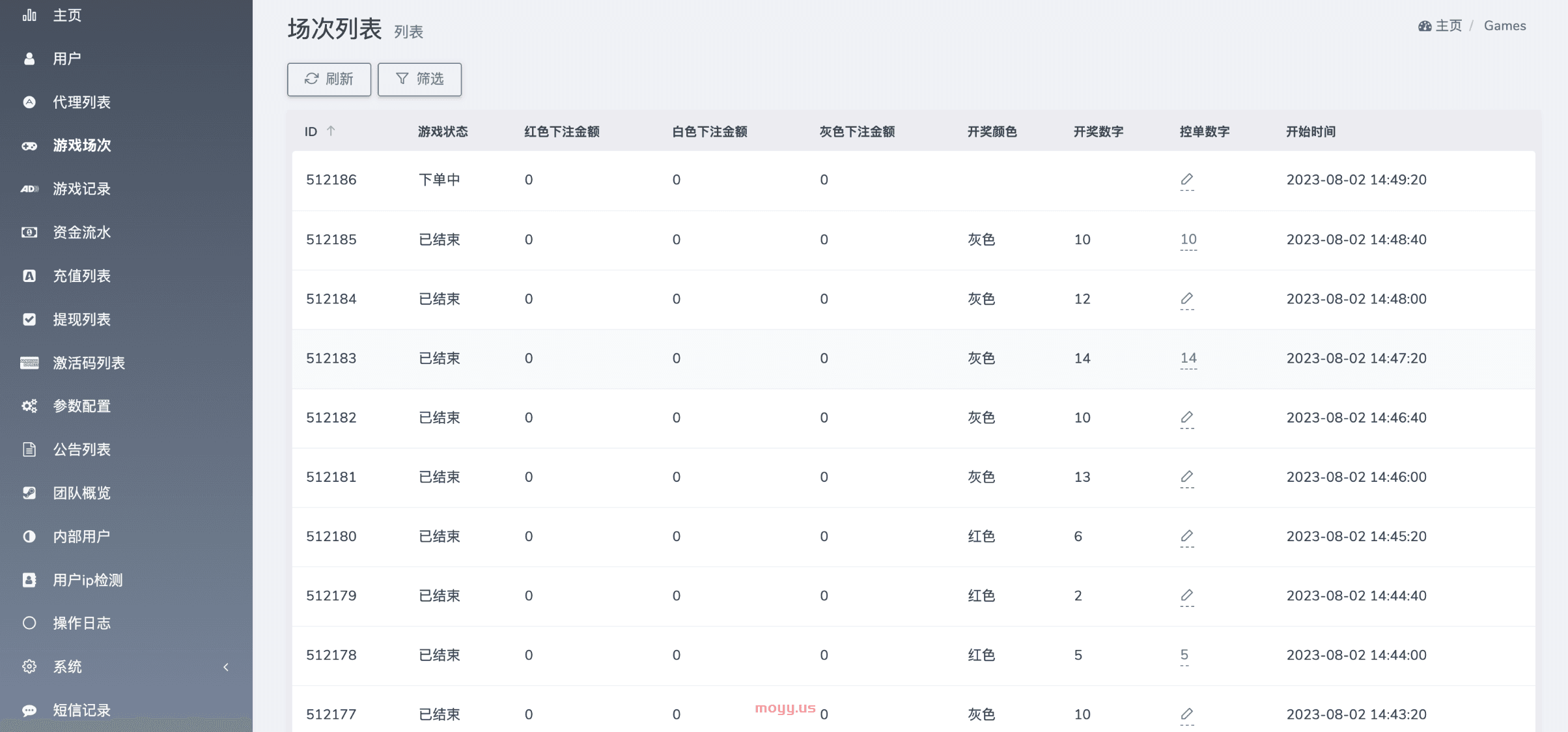Screen dimensions: 1568x732
Task: Click the ID cell 512183
Action: tap(331, 358)
